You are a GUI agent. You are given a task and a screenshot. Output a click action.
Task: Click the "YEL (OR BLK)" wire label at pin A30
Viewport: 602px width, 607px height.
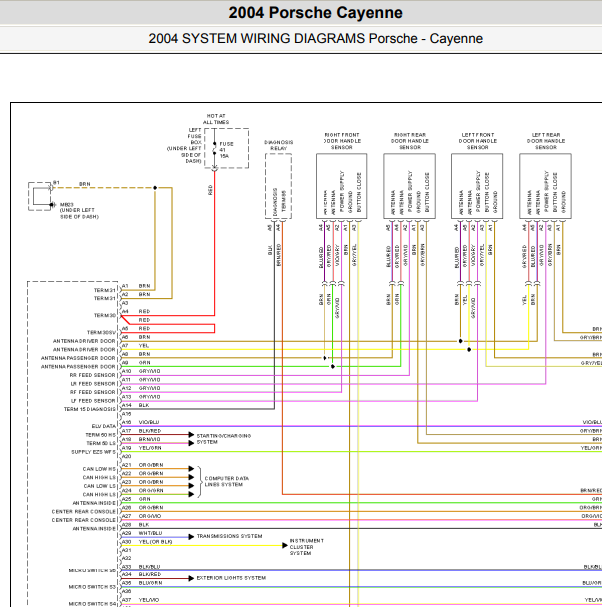coord(156,541)
